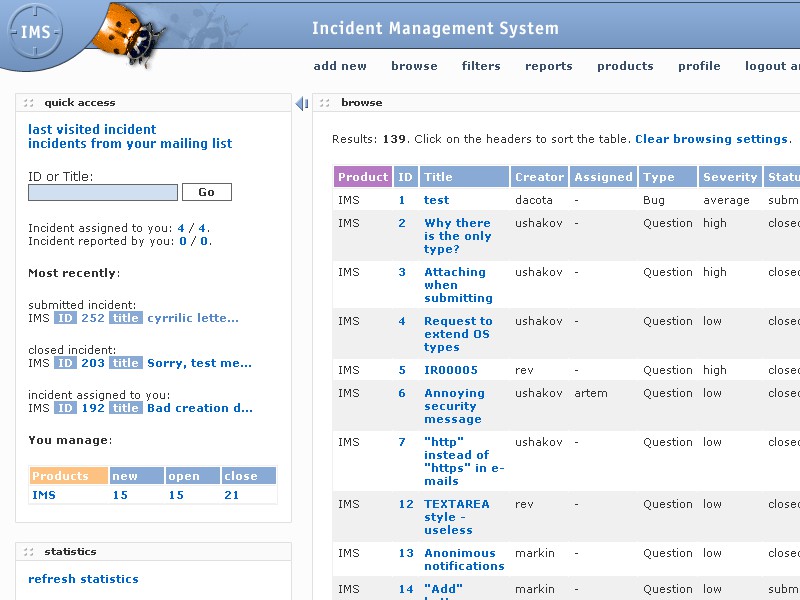Viewport: 800px width, 600px height.
Task: Open the products menu item
Action: (626, 66)
